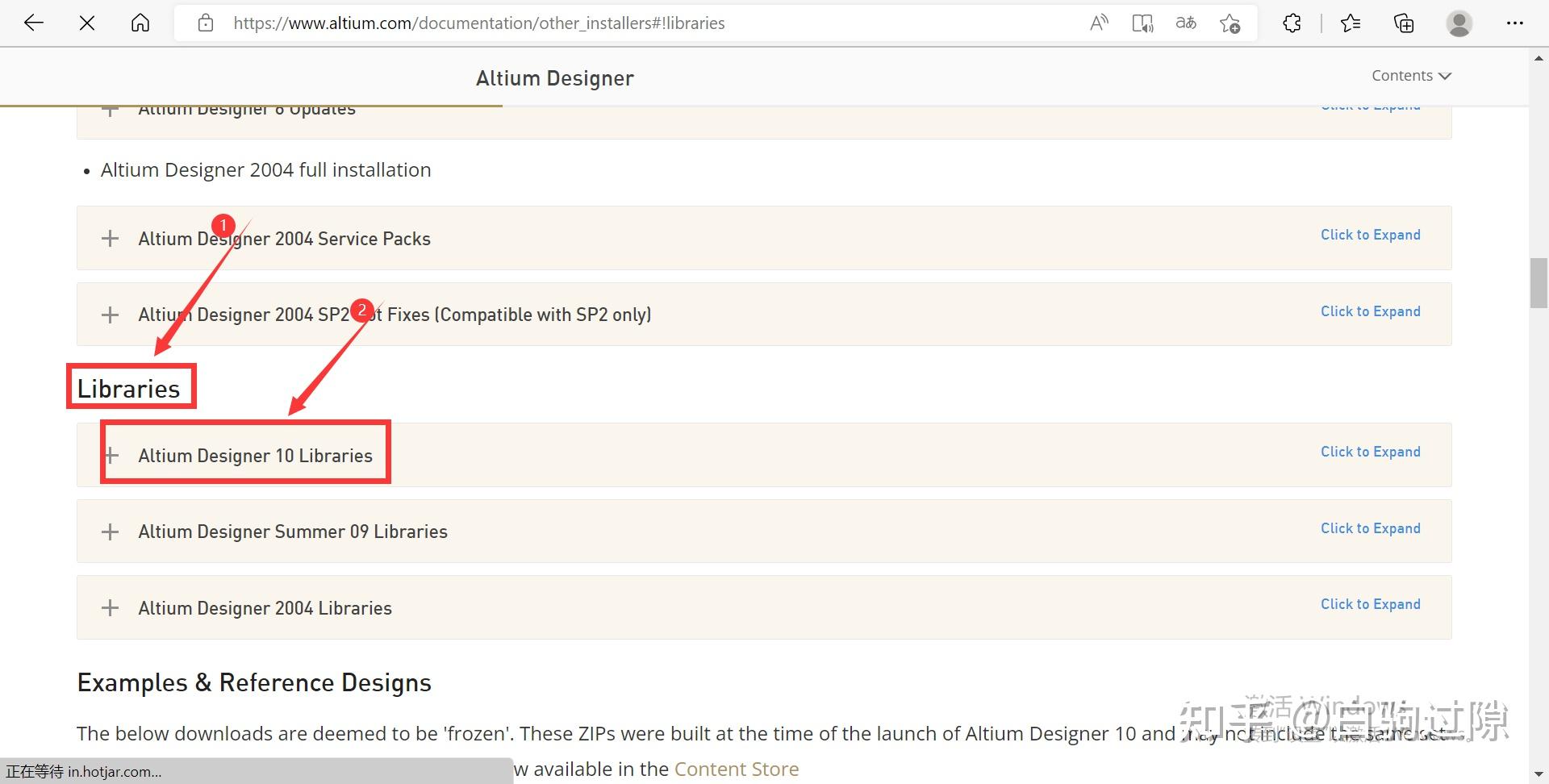The height and width of the screenshot is (784, 1549).
Task: Click the scrollbar down arrow
Action: click(1539, 774)
